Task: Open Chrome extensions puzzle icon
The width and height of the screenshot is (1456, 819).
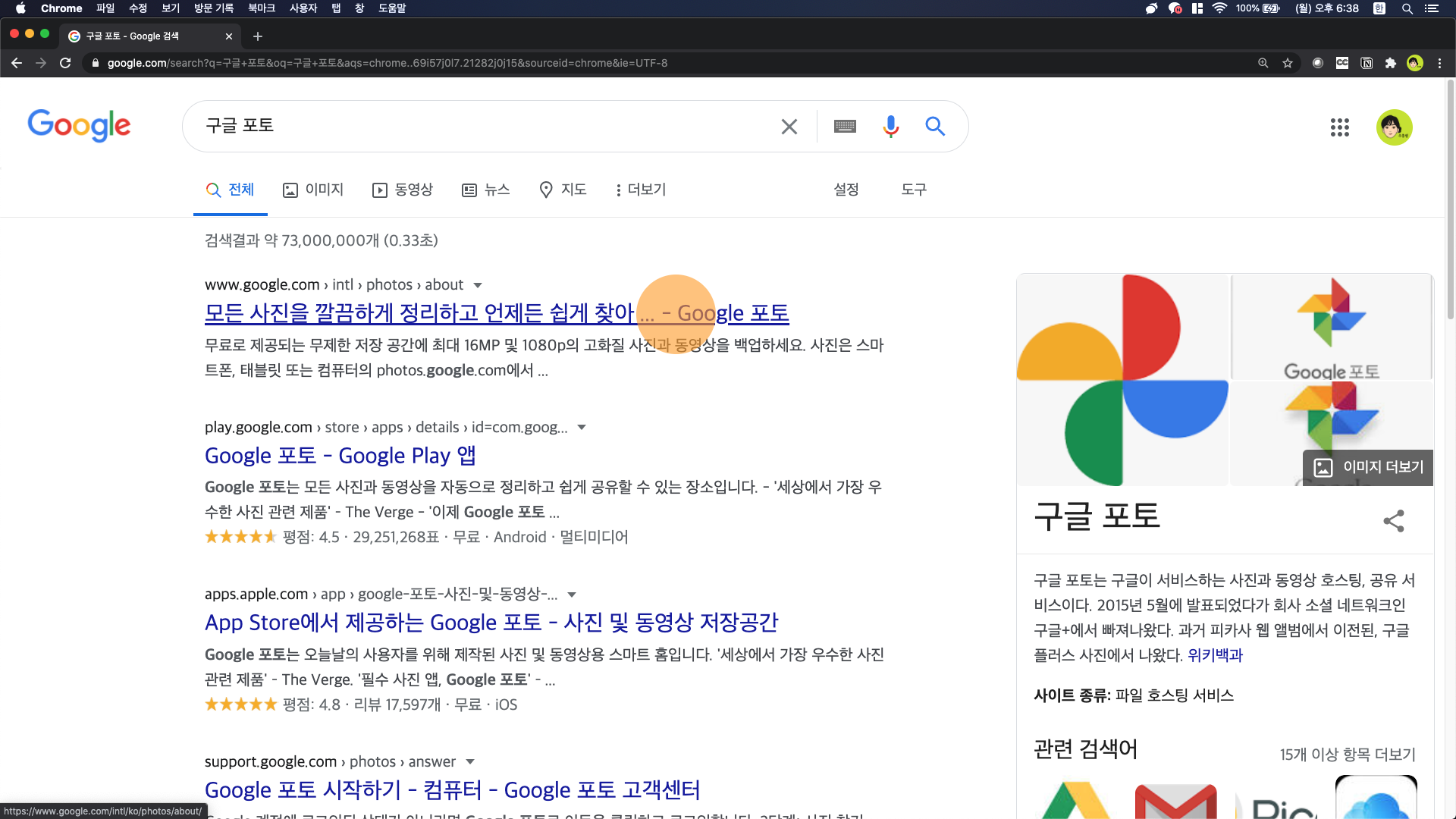Action: click(x=1390, y=63)
